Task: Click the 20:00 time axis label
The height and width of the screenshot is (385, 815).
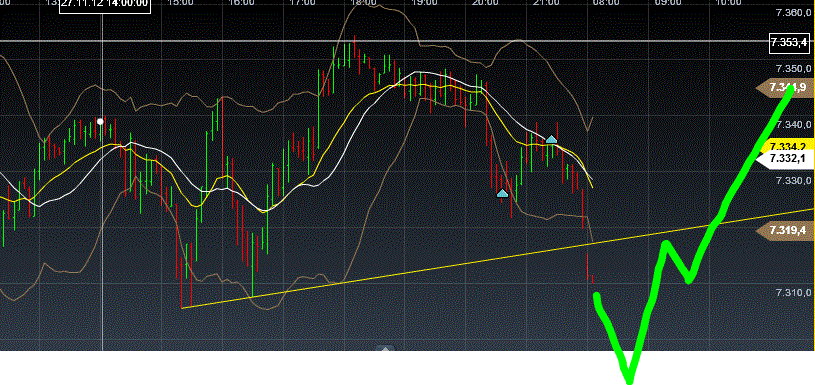Action: pos(485,3)
